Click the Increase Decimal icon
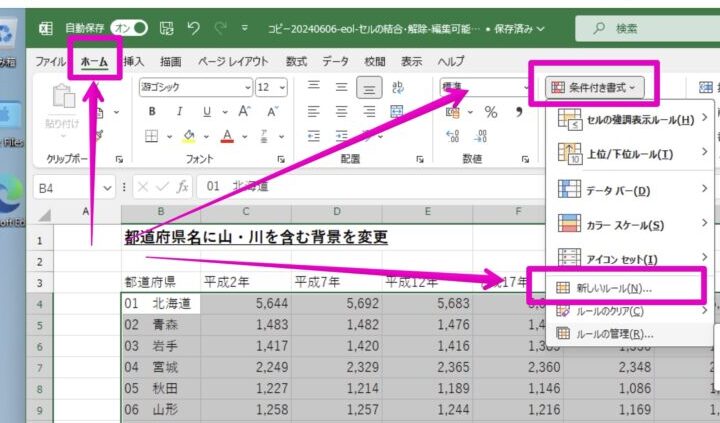Image resolution: width=720 pixels, height=423 pixels. coord(452,136)
